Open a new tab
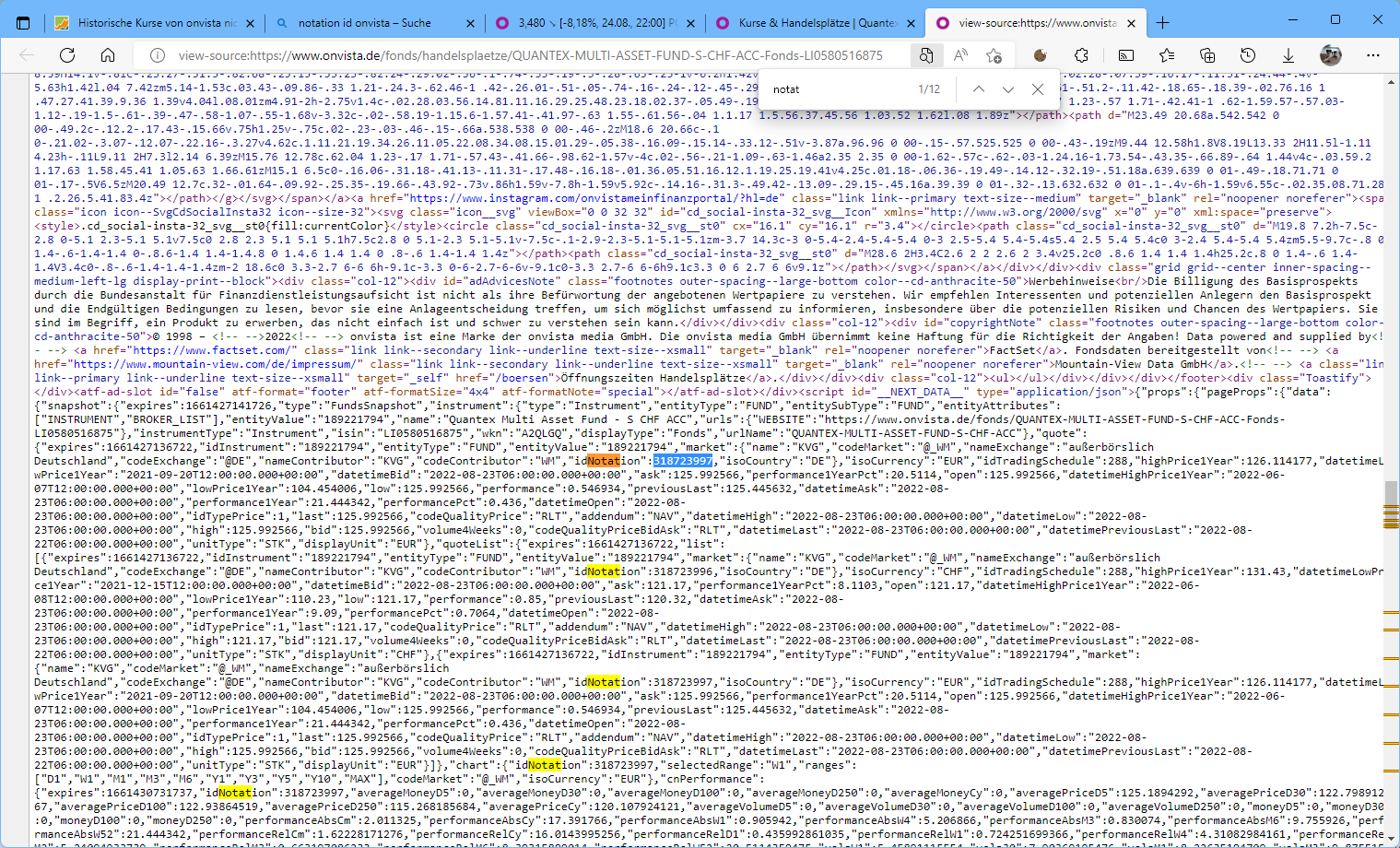The width and height of the screenshot is (1400, 848). click(1163, 23)
